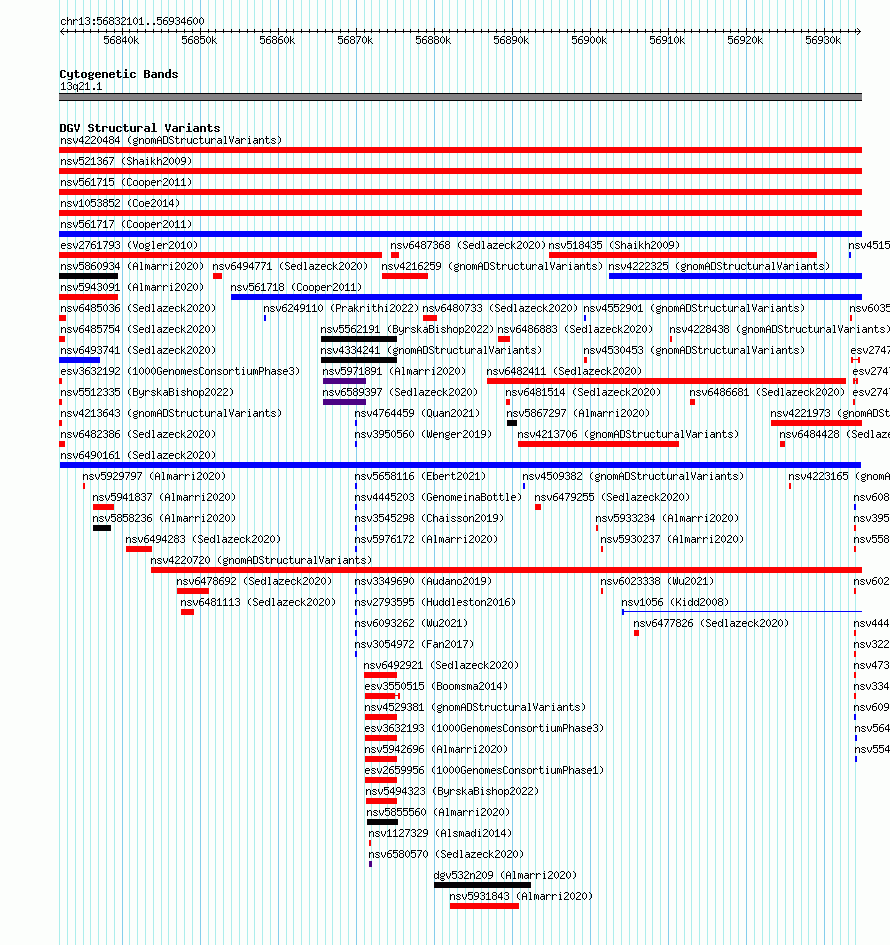Open nsv6023338 (Wu2021) variant
This screenshot has height=945, width=890.
(x=657, y=582)
